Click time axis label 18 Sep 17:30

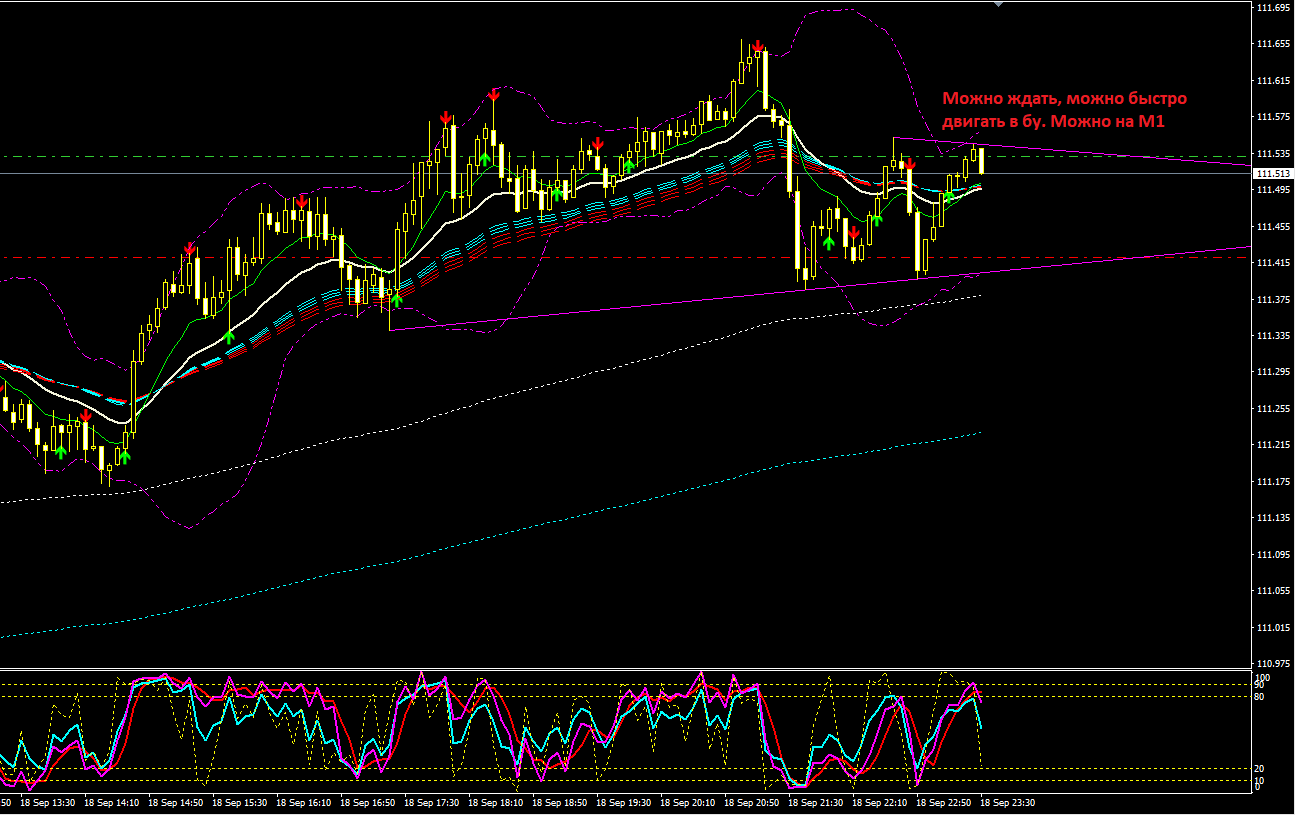tap(432, 802)
